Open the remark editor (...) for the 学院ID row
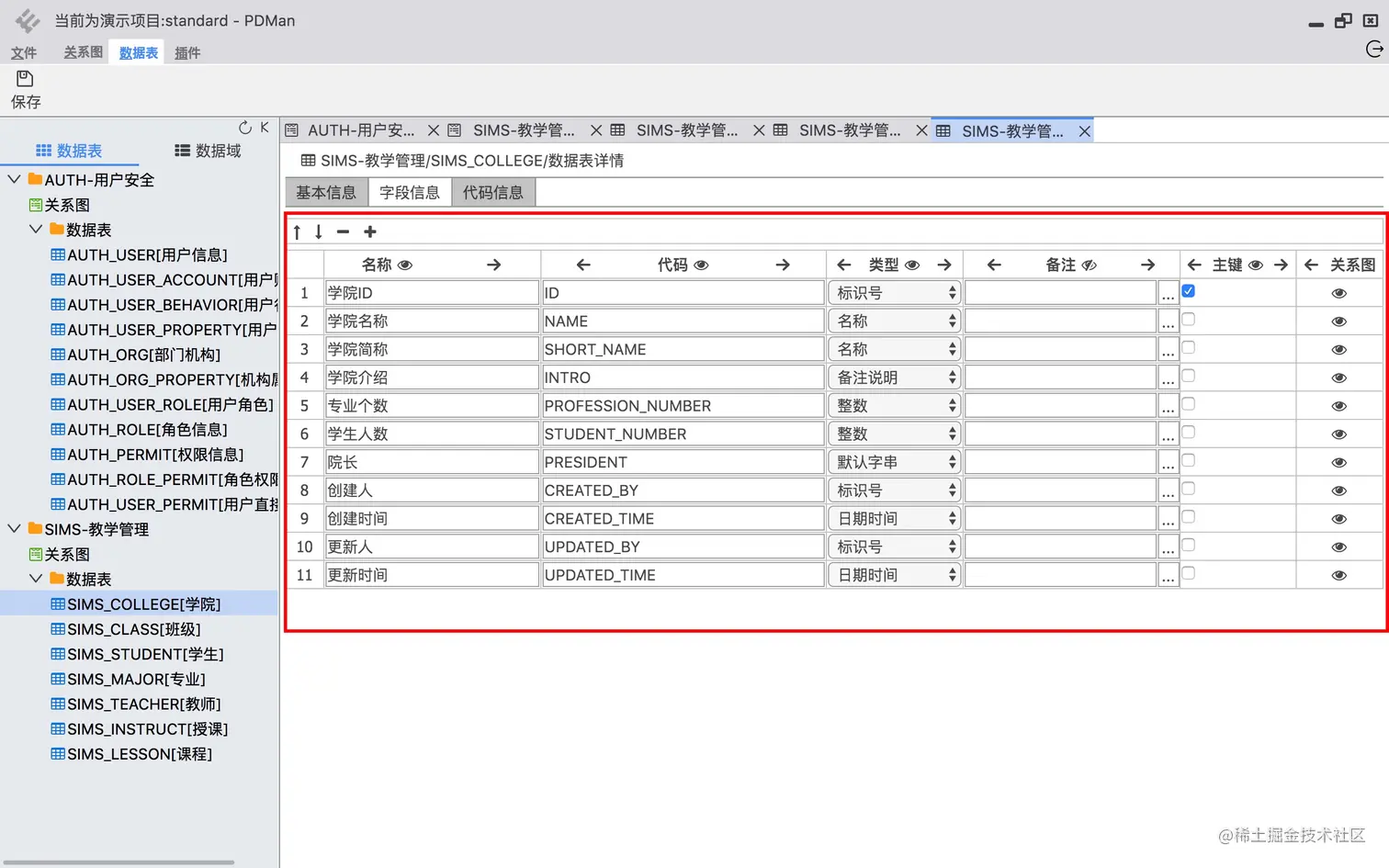 1168,294
